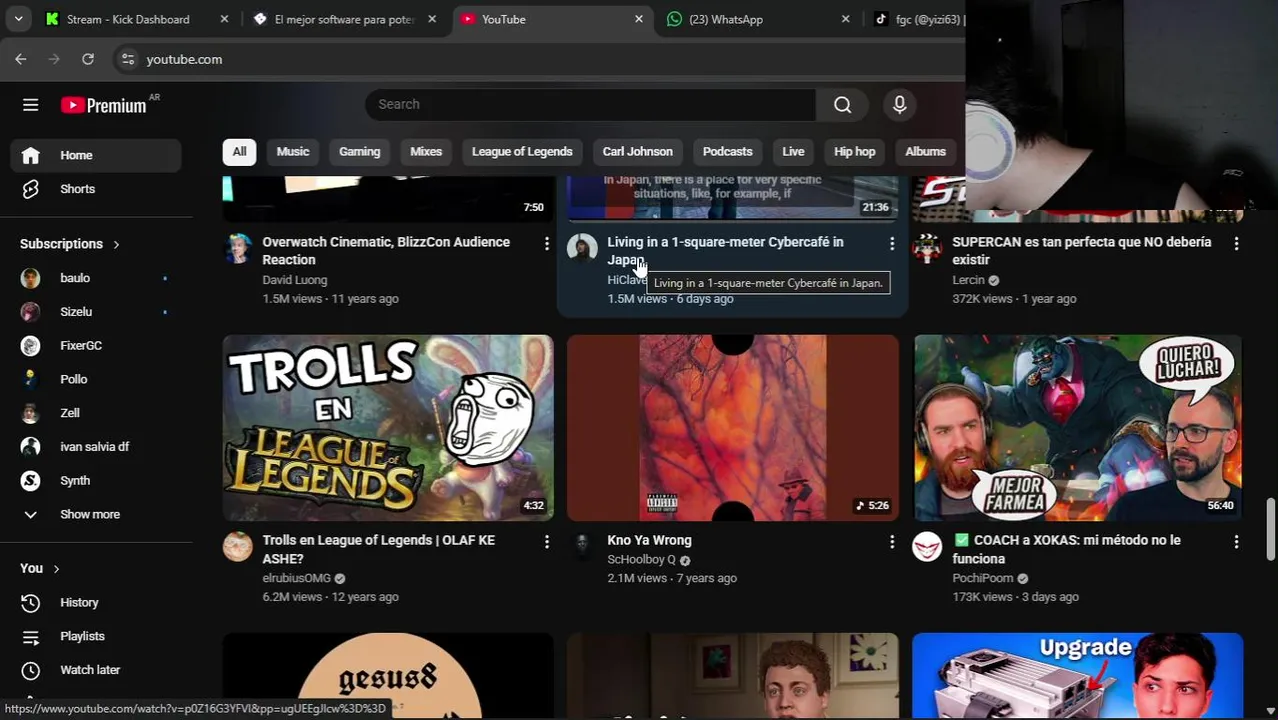This screenshot has width=1278, height=720.
Task: Open elrubiusOMG channel avatar
Action: 238,546
